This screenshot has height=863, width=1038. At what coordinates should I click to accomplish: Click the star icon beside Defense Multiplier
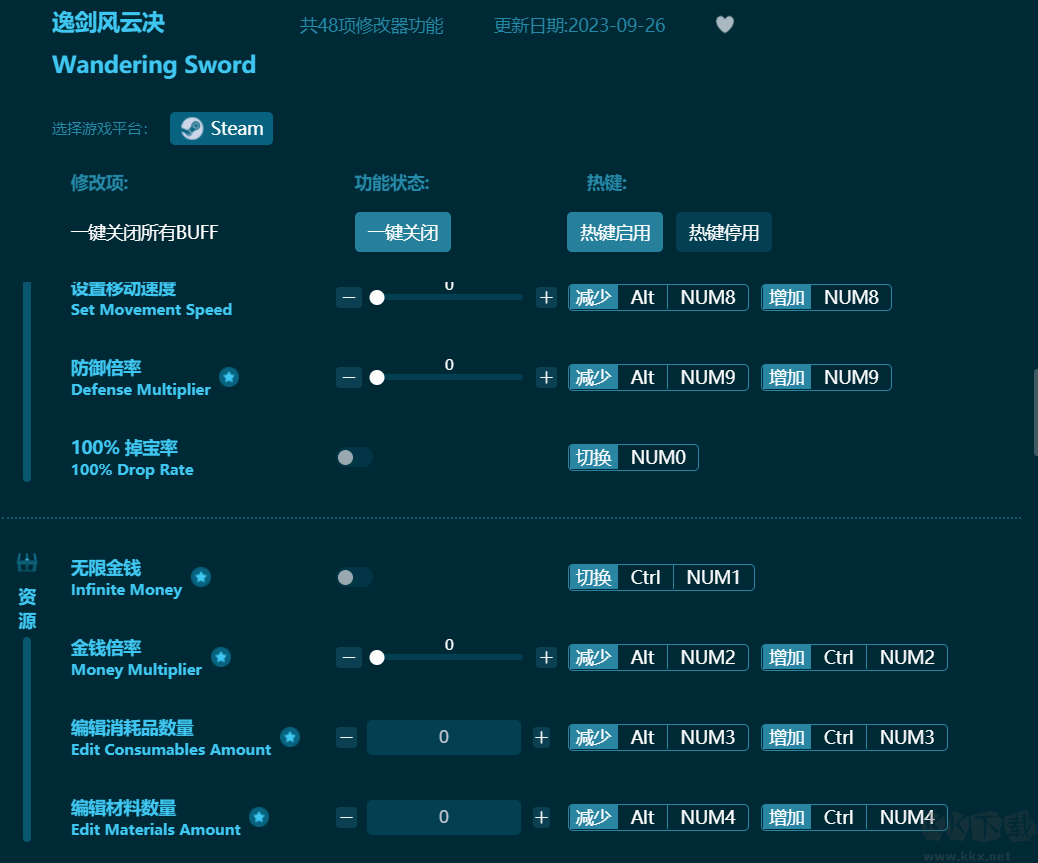pos(229,377)
